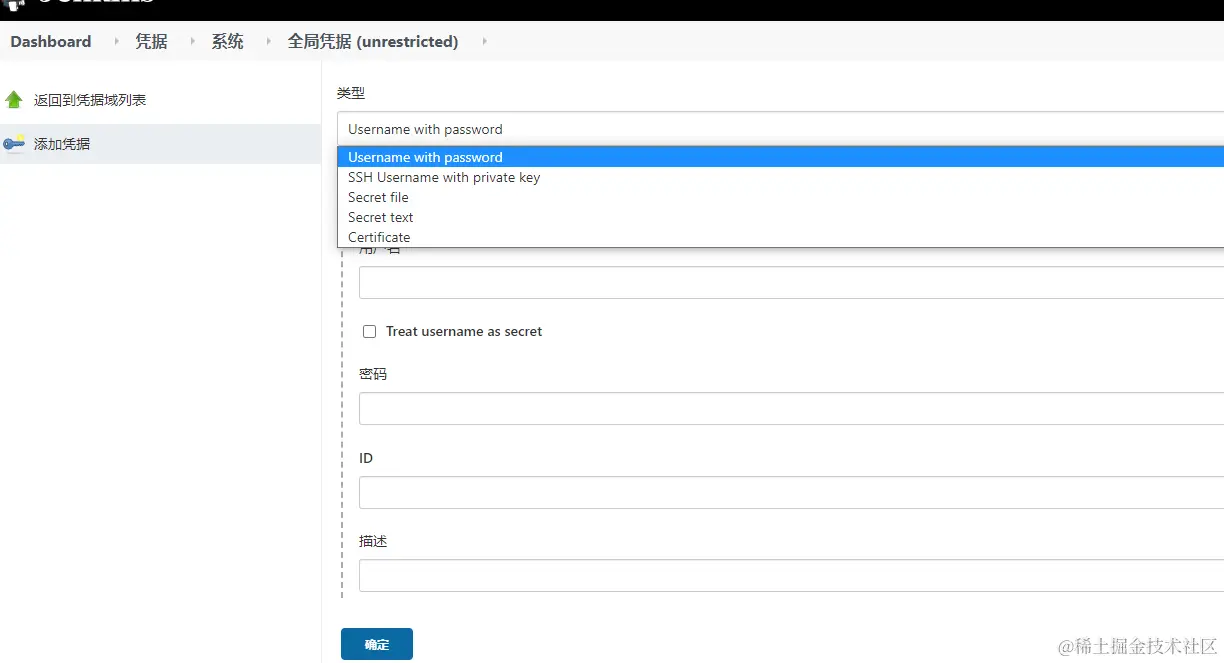This screenshot has width=1224, height=663.
Task: Select SSH Username with private key option
Action: click(780, 177)
